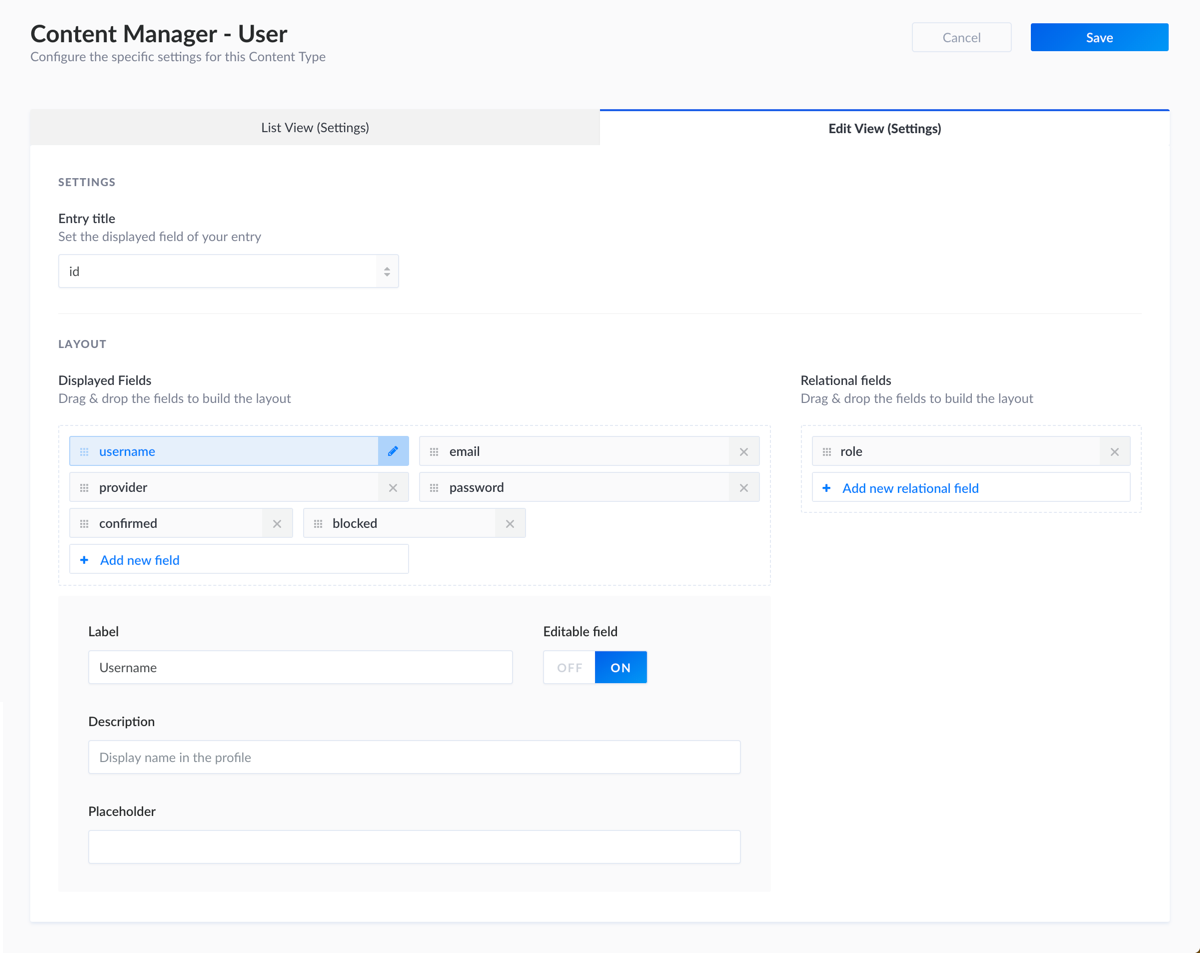Click the drag handle next to blocked
The width and height of the screenshot is (1200, 953).
point(317,522)
